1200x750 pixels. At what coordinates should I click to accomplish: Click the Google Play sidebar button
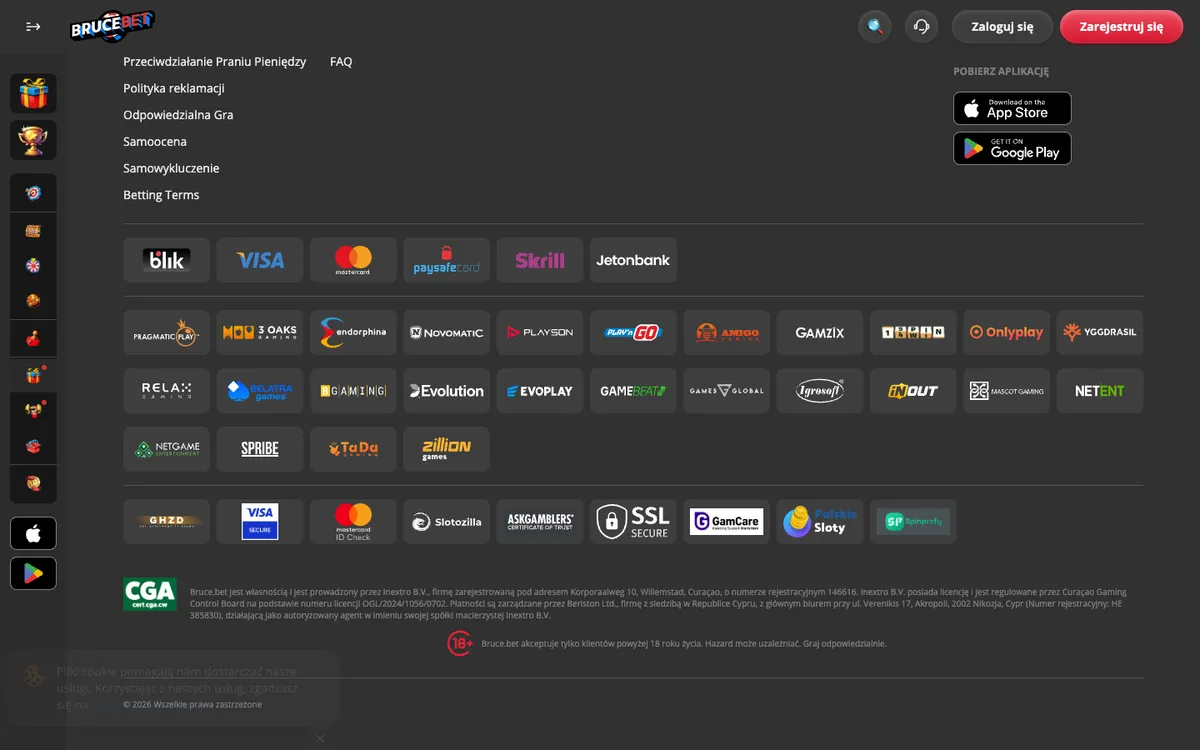pyautogui.click(x=33, y=573)
